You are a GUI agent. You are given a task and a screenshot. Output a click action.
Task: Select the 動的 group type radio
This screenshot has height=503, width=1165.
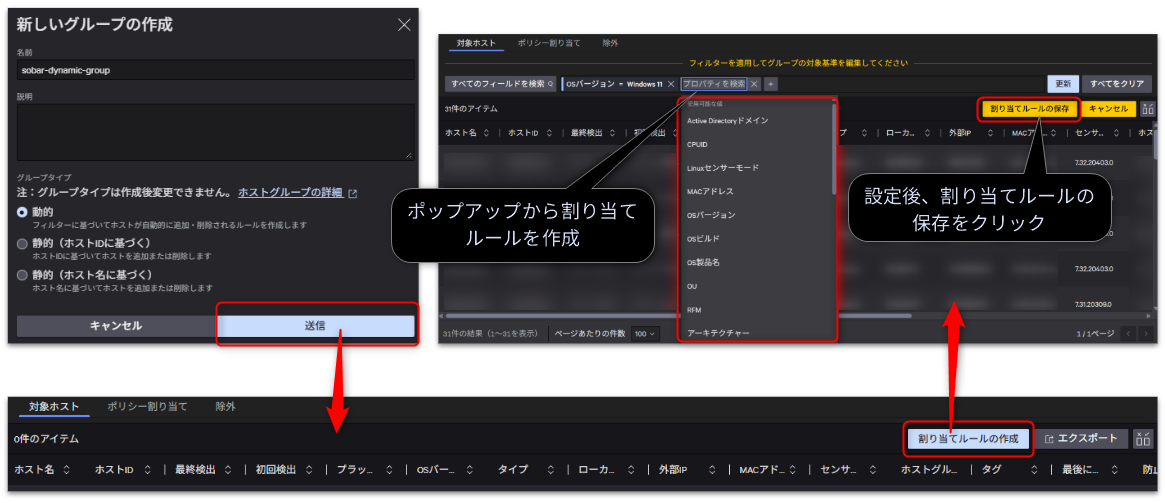(x=22, y=212)
